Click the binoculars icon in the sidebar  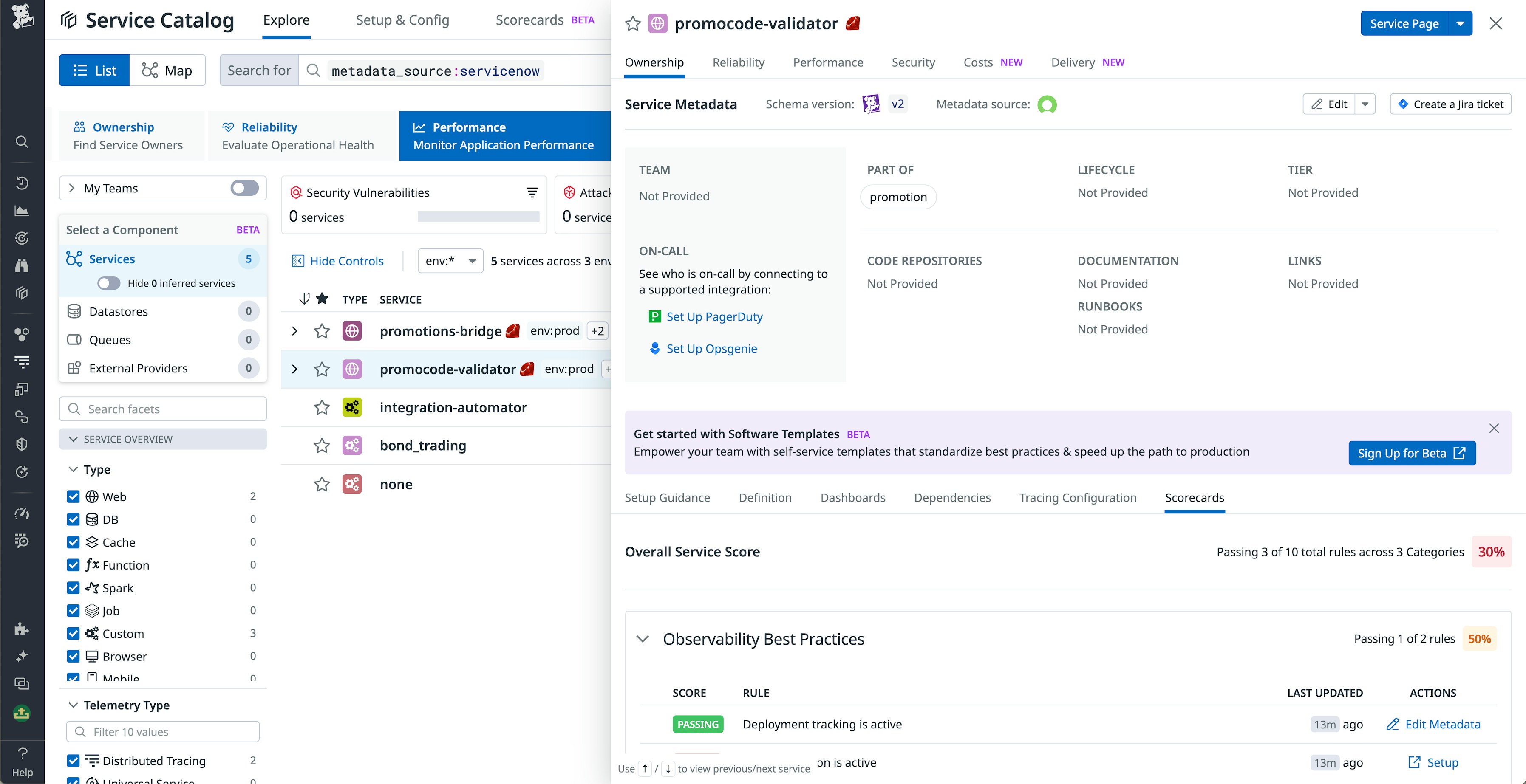(22, 265)
